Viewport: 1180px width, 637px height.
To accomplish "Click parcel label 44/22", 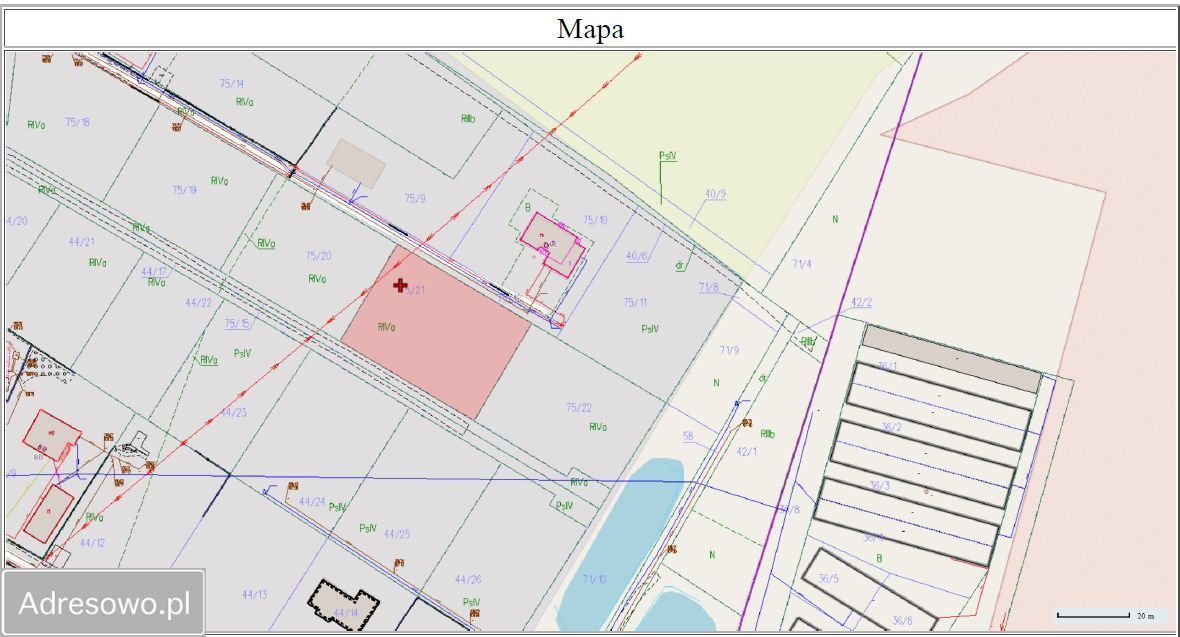I will pyautogui.click(x=198, y=303).
